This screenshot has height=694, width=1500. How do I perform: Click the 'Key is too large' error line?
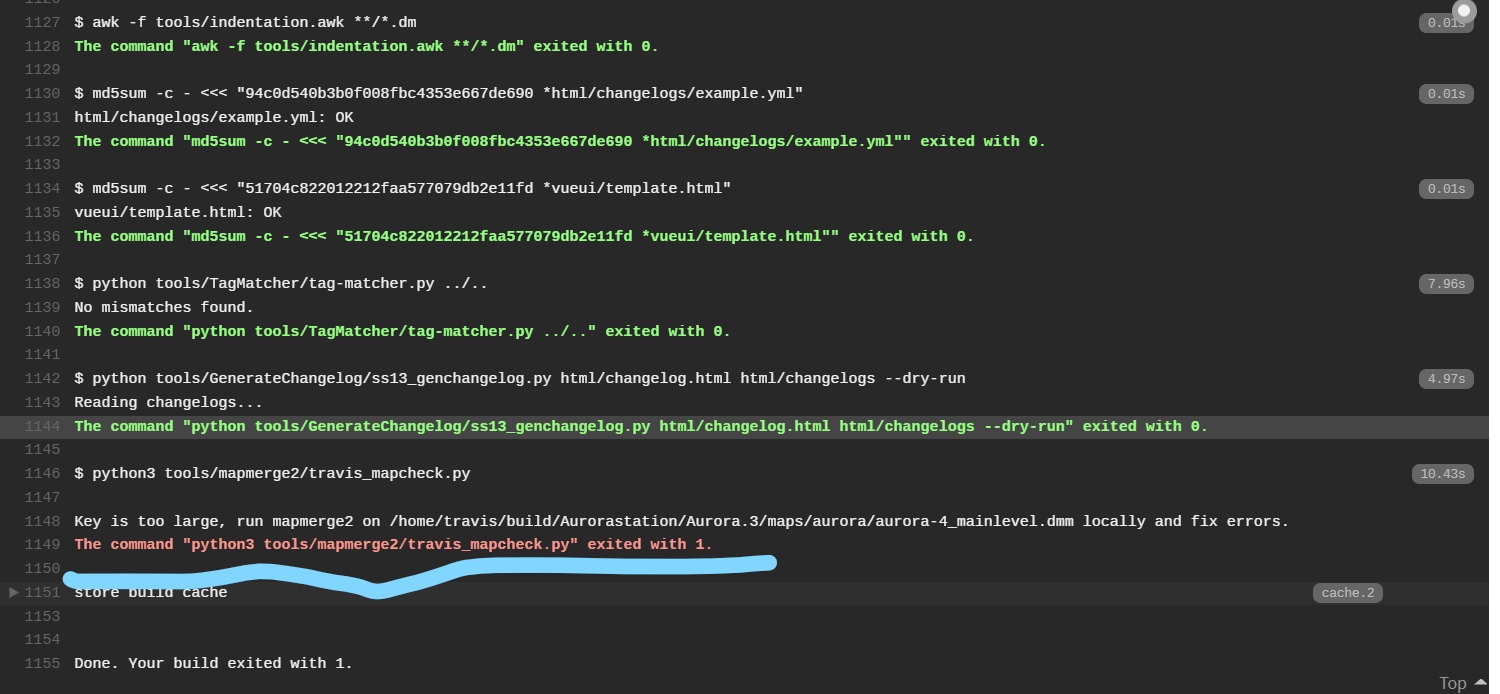pos(682,522)
